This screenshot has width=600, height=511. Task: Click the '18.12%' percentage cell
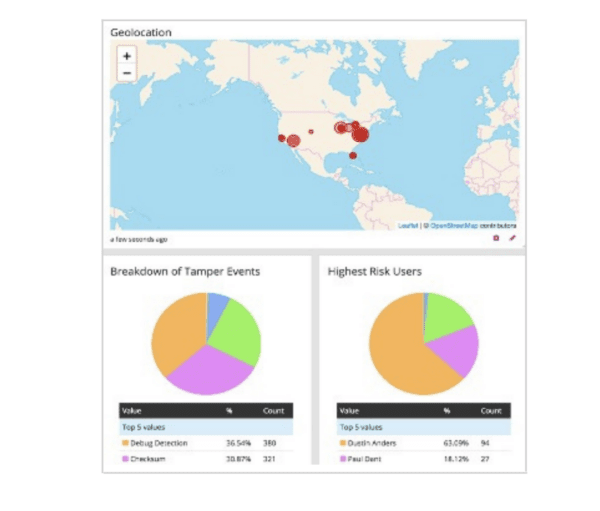[456, 459]
